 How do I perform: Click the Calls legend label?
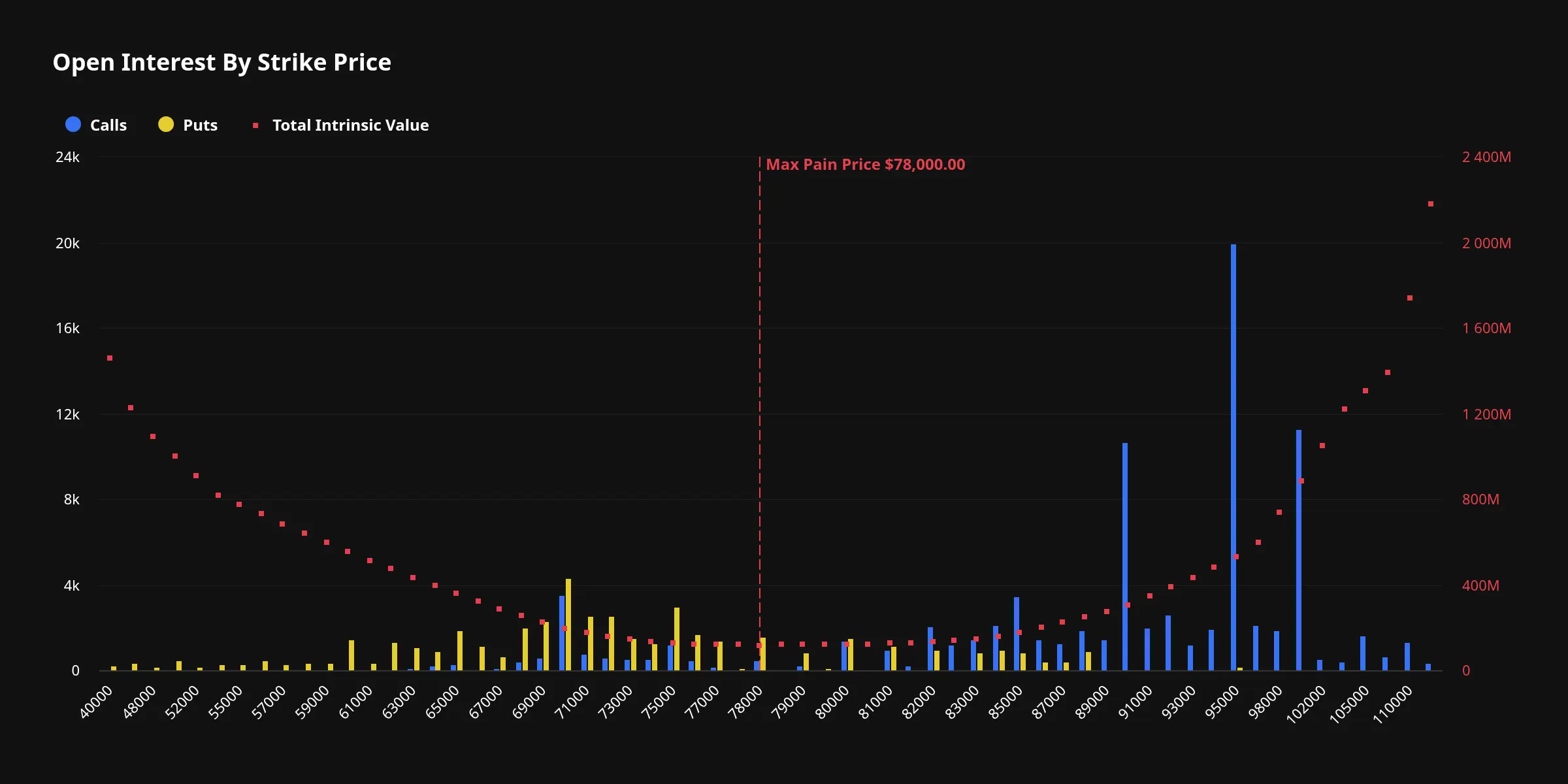[x=108, y=125]
